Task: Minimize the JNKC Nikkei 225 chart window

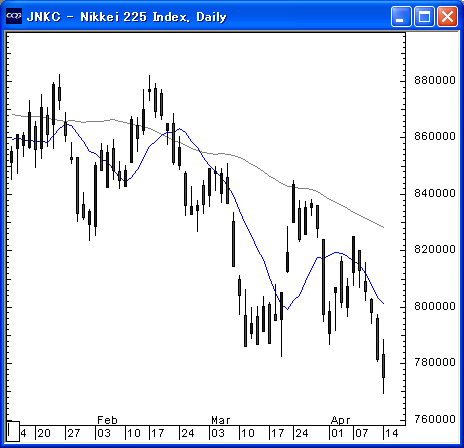Action: (x=401, y=16)
